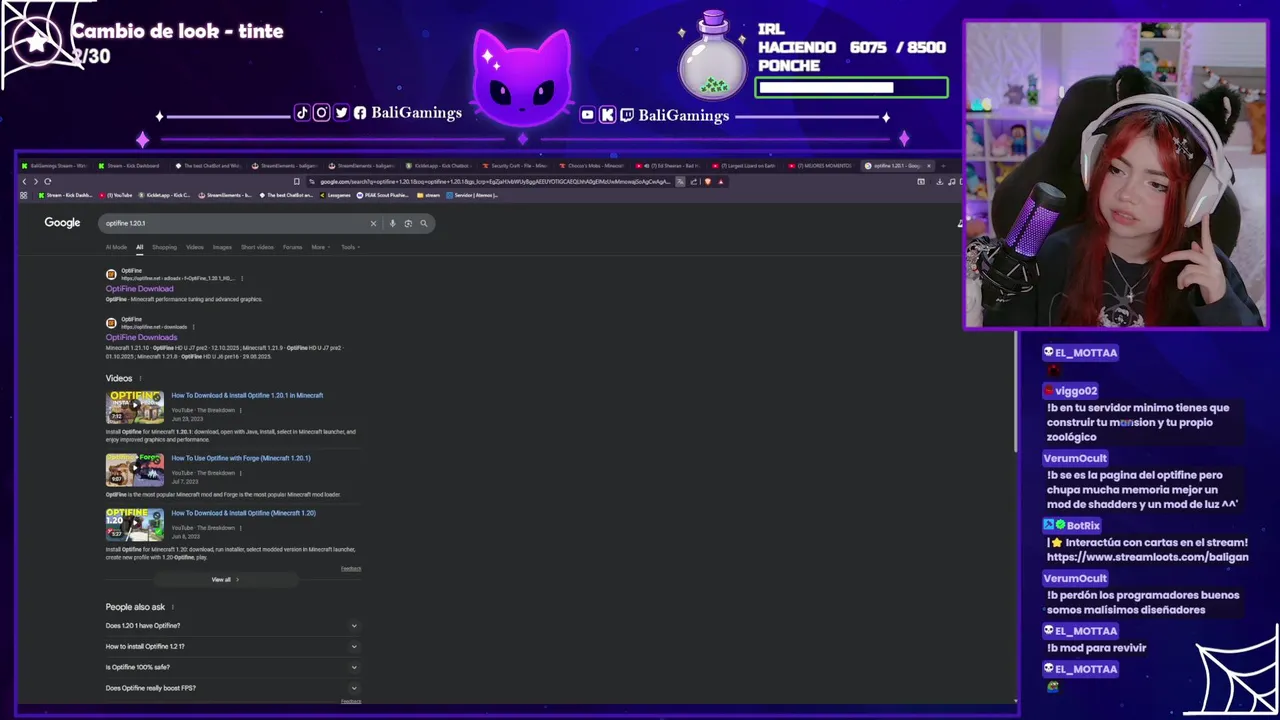Switch to the AI Mode search tab
This screenshot has width=1280, height=720.
[116, 247]
